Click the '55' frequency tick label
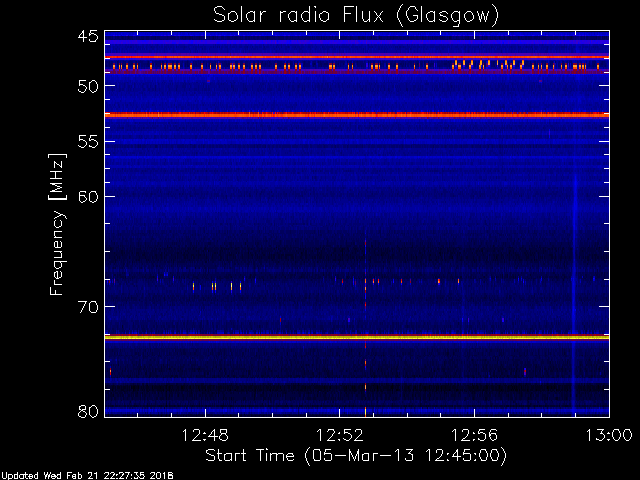The width and height of the screenshot is (640, 480). pos(88,142)
